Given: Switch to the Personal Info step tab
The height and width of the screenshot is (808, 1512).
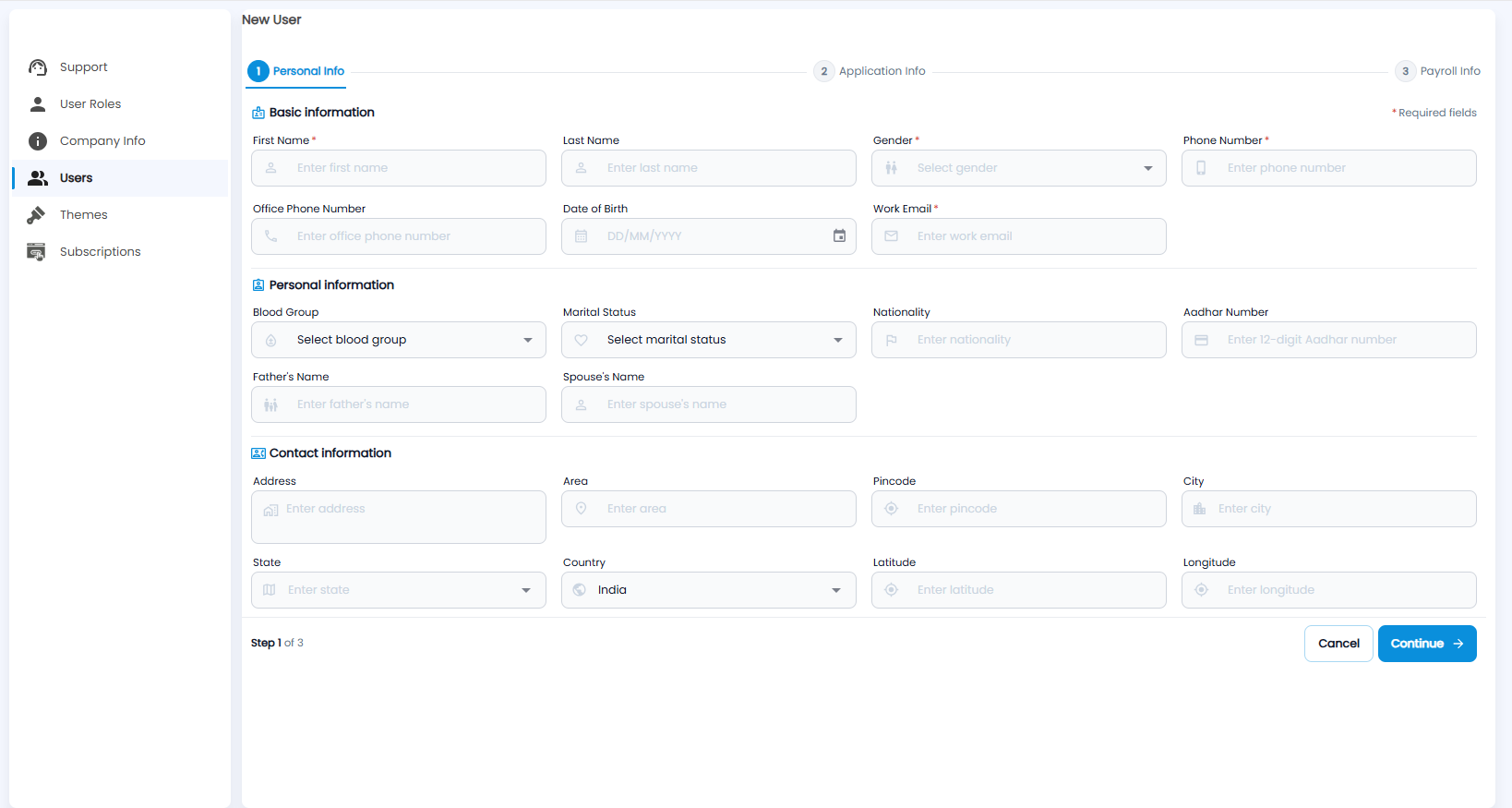Looking at the screenshot, I should tap(296, 71).
